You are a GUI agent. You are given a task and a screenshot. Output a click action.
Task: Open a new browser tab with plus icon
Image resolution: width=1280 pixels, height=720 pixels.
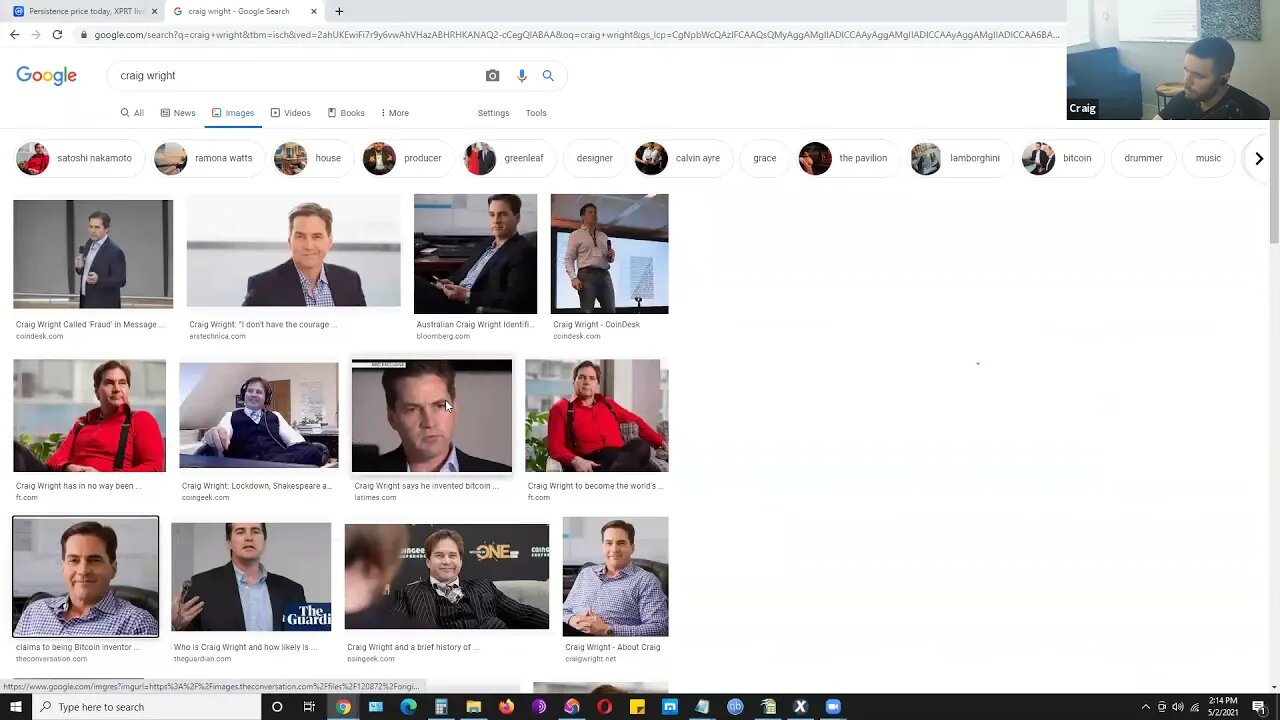[339, 11]
